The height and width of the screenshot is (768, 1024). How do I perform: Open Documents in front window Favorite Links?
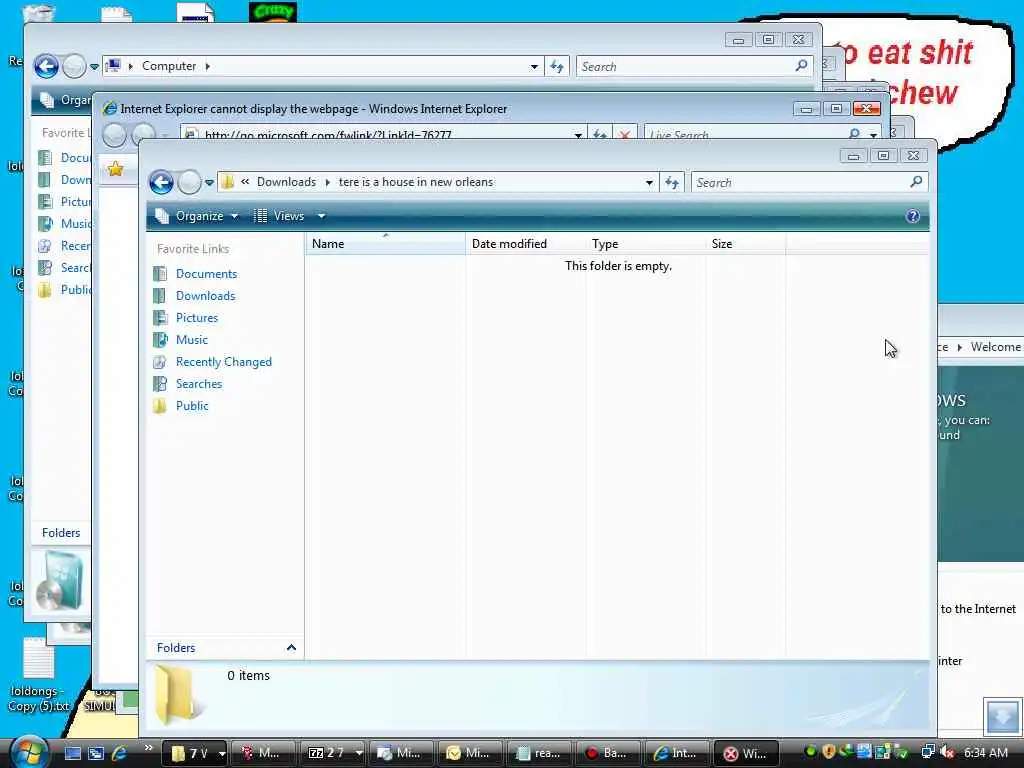point(206,274)
